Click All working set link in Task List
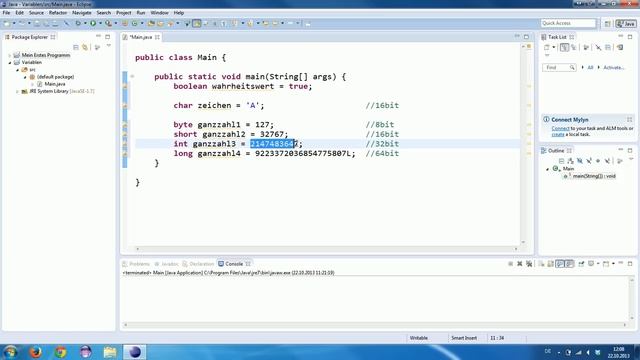 click(x=590, y=67)
